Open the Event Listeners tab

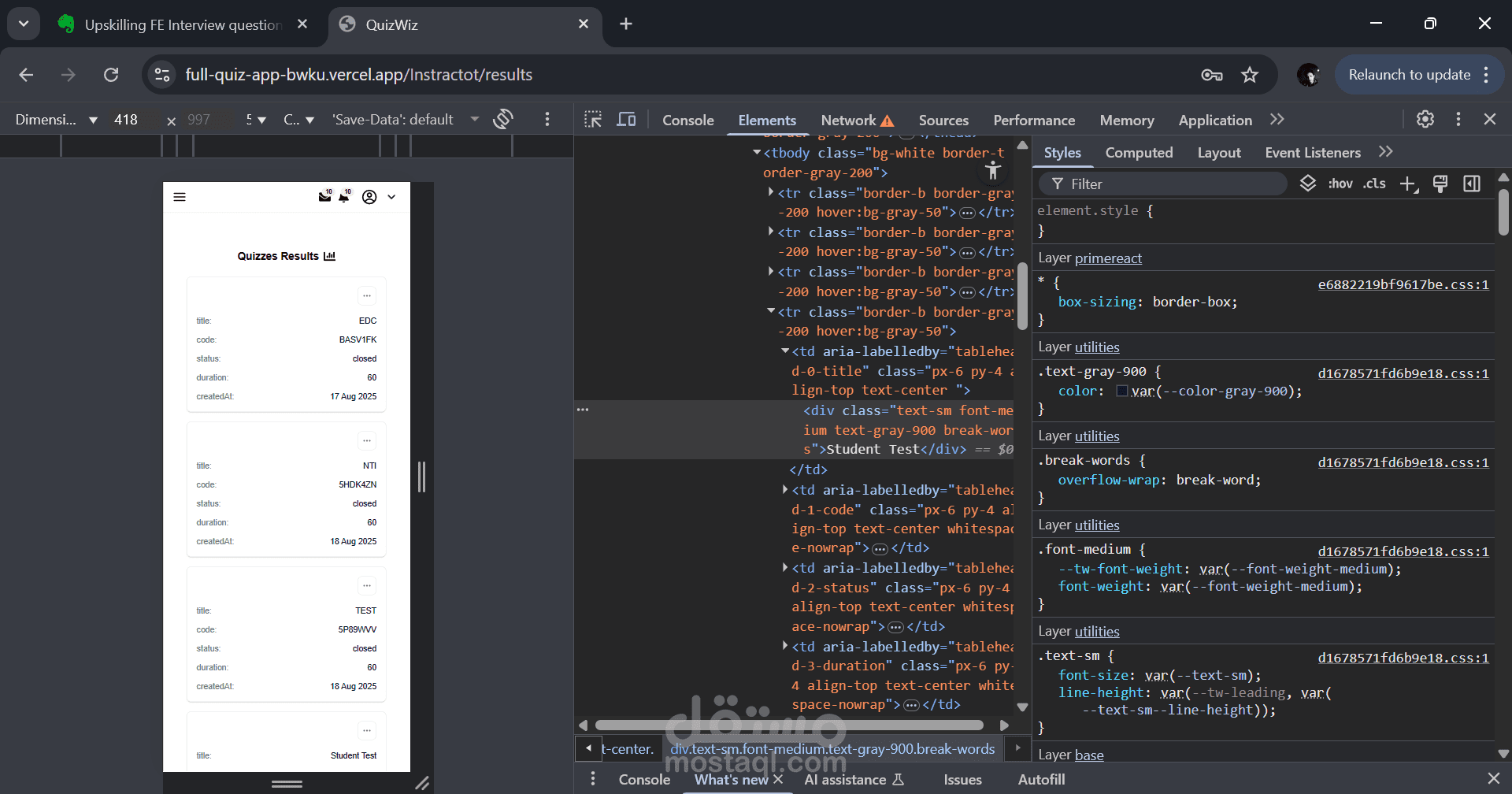pos(1313,153)
